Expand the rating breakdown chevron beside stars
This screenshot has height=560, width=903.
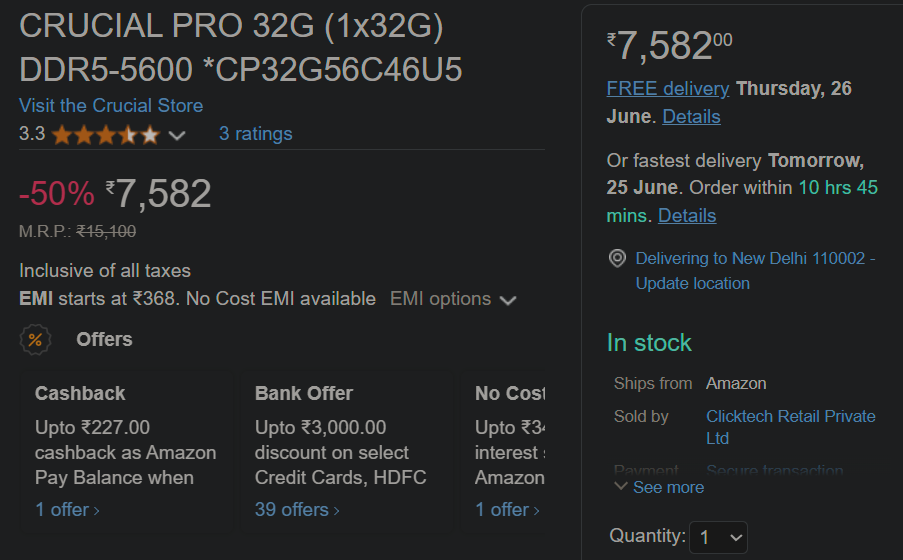pyautogui.click(x=177, y=135)
